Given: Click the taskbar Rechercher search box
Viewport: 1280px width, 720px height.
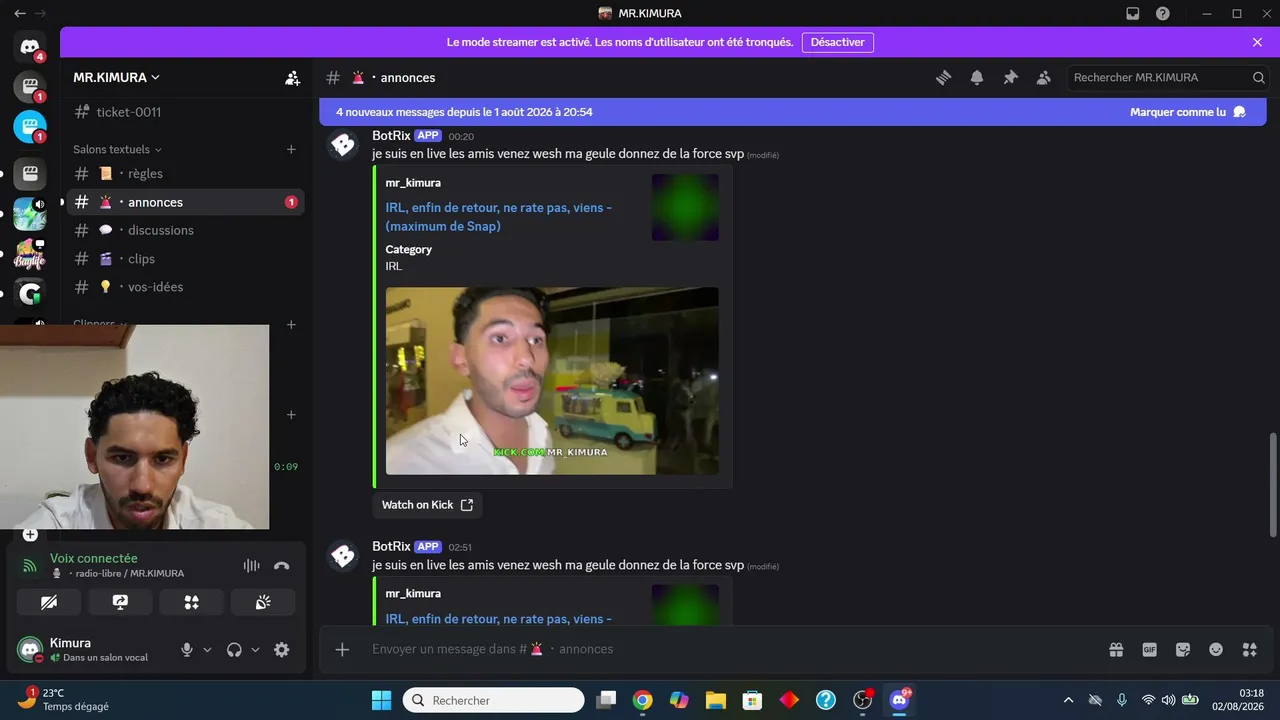Looking at the screenshot, I should point(493,700).
